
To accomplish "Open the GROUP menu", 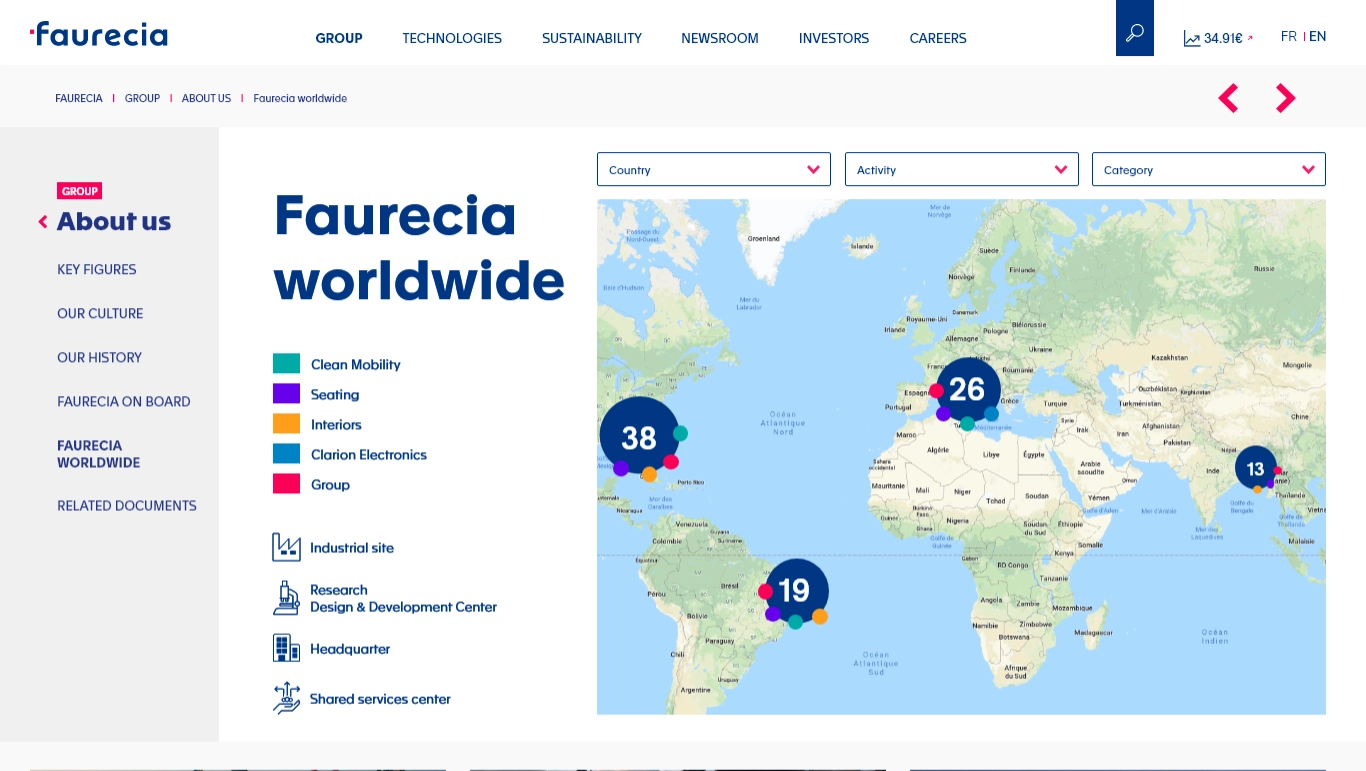I will pyautogui.click(x=339, y=38).
